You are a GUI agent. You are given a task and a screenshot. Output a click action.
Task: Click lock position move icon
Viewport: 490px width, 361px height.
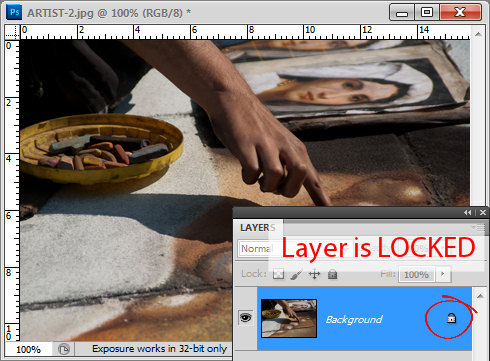tap(314, 274)
